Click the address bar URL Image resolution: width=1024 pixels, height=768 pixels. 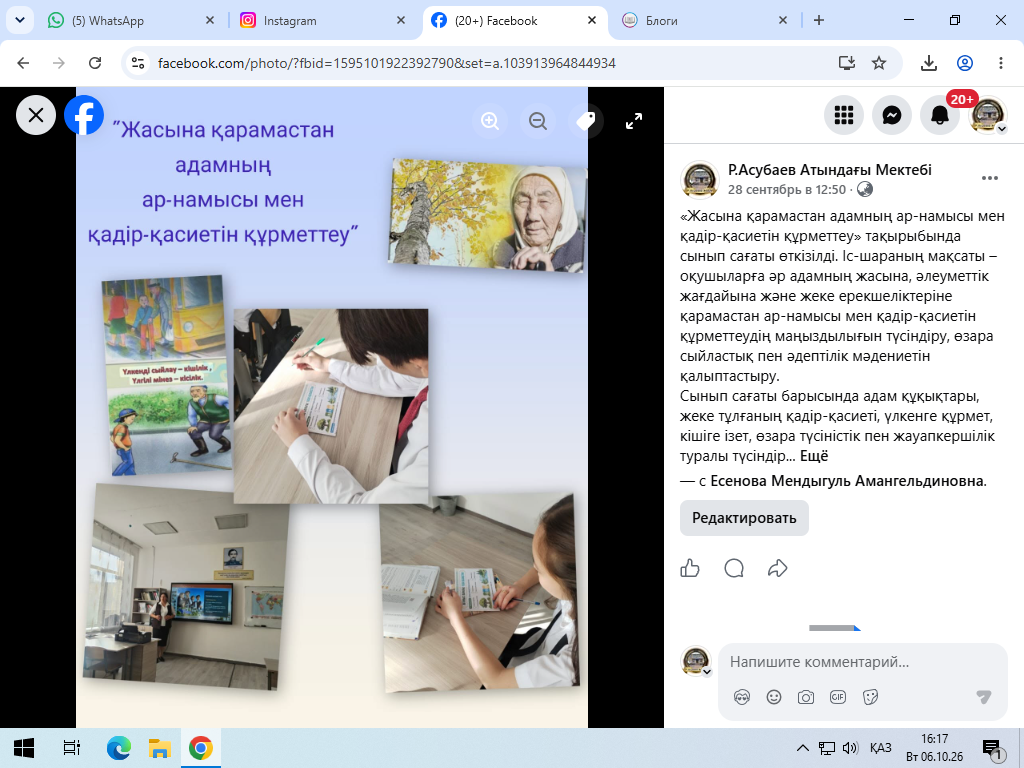pos(387,63)
